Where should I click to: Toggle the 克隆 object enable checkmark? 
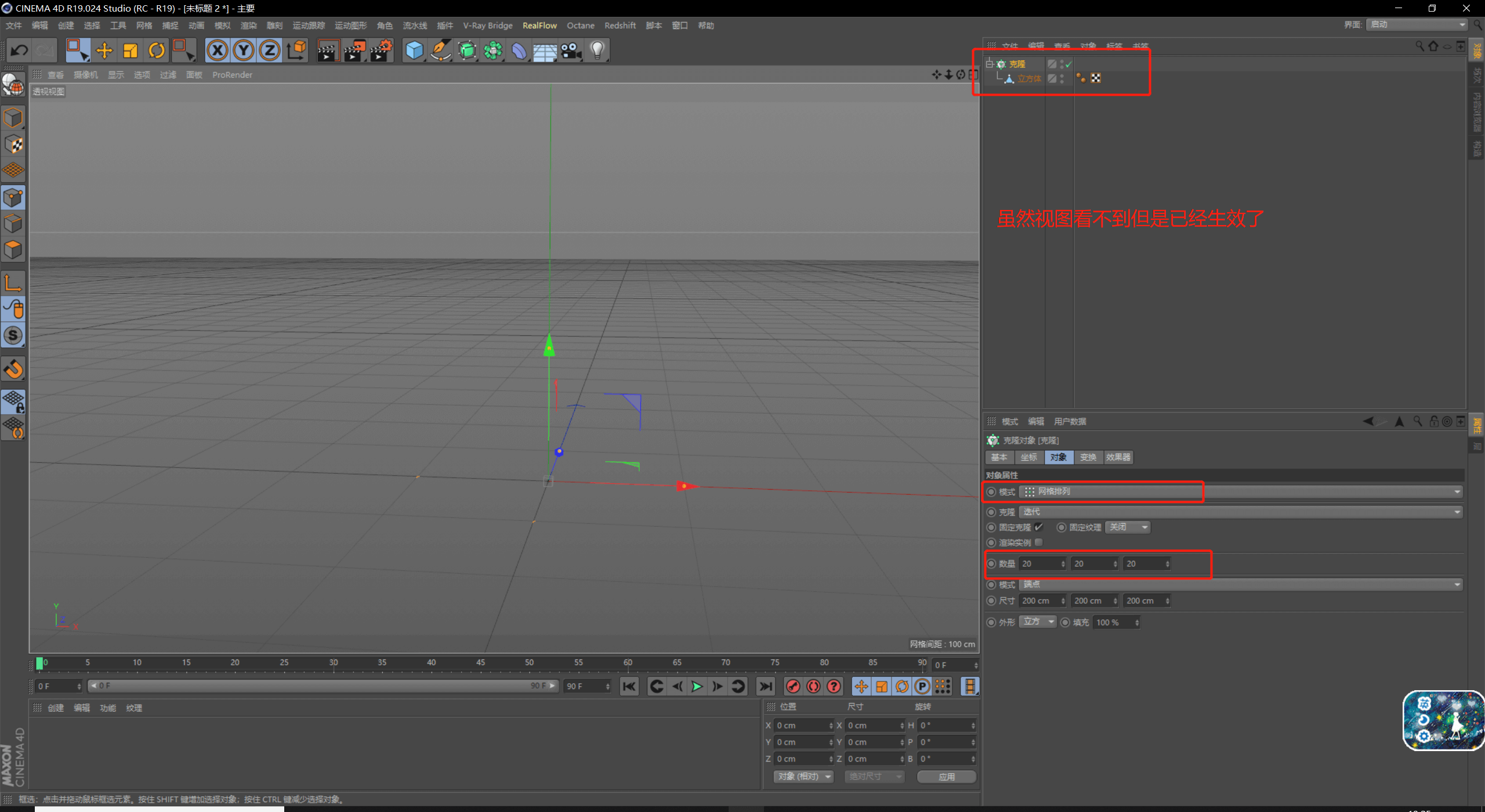1069,64
